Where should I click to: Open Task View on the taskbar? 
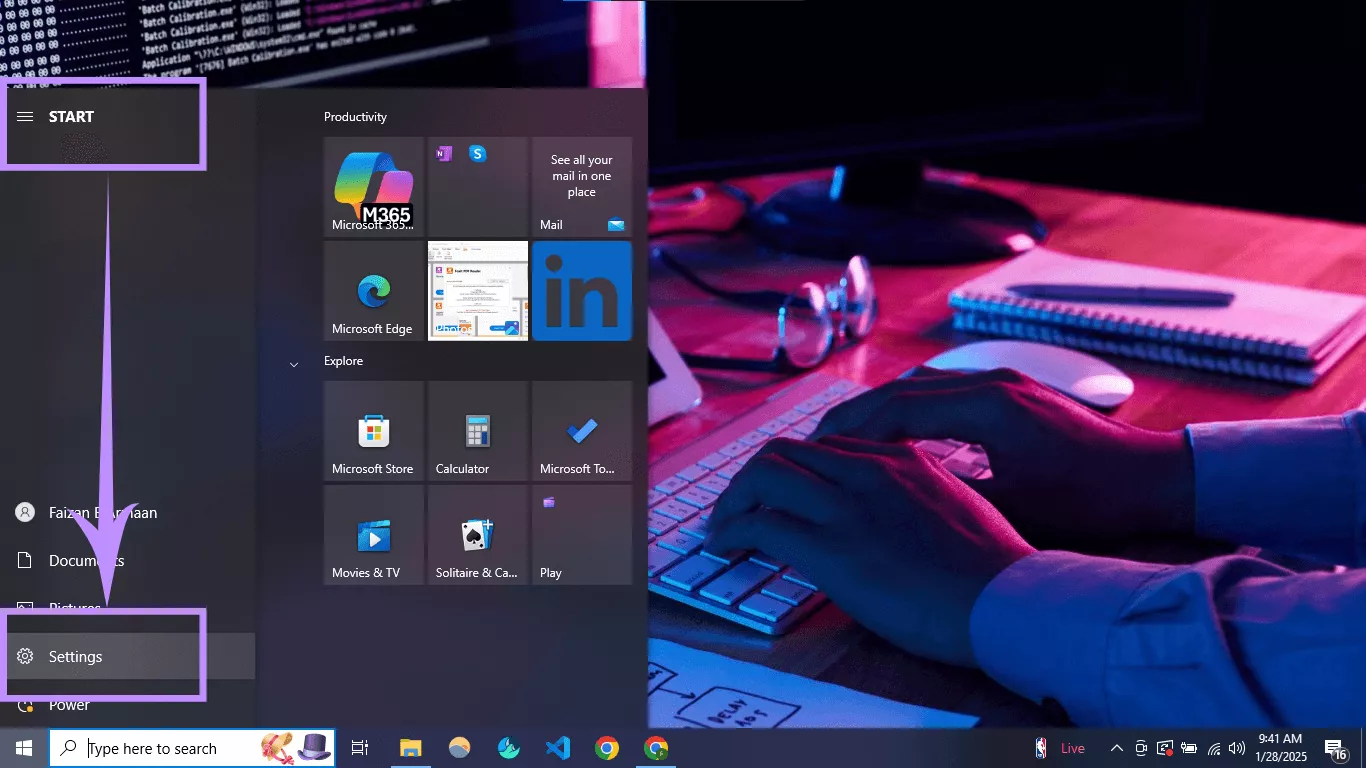[359, 747]
